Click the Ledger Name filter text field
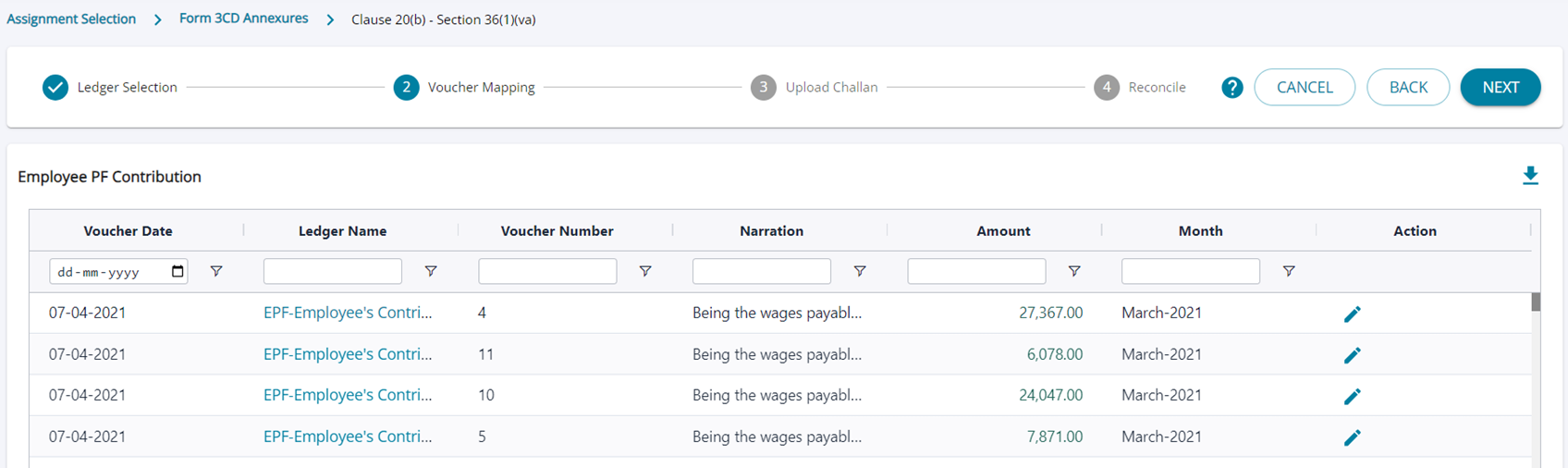Viewport: 1568px width, 468px height. [333, 271]
